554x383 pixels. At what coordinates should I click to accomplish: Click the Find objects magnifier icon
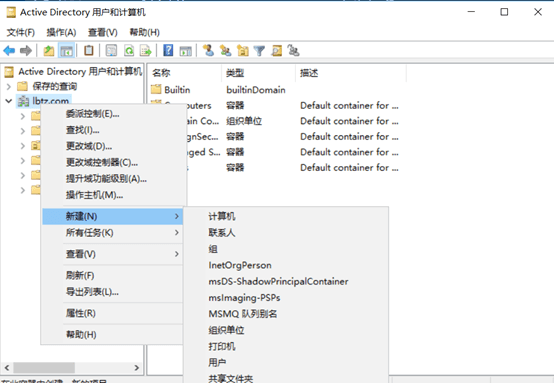[277, 51]
